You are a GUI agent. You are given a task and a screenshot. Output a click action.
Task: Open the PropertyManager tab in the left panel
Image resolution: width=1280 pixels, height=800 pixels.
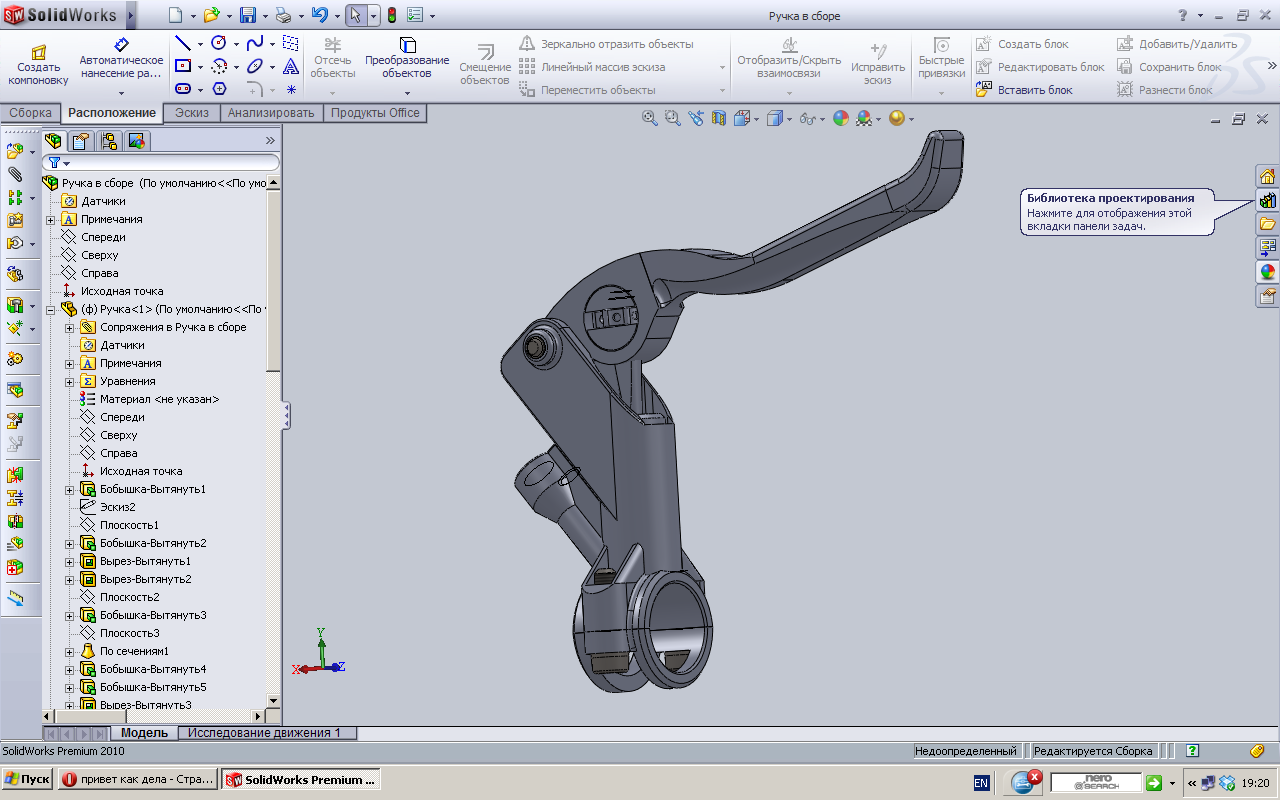[x=81, y=141]
